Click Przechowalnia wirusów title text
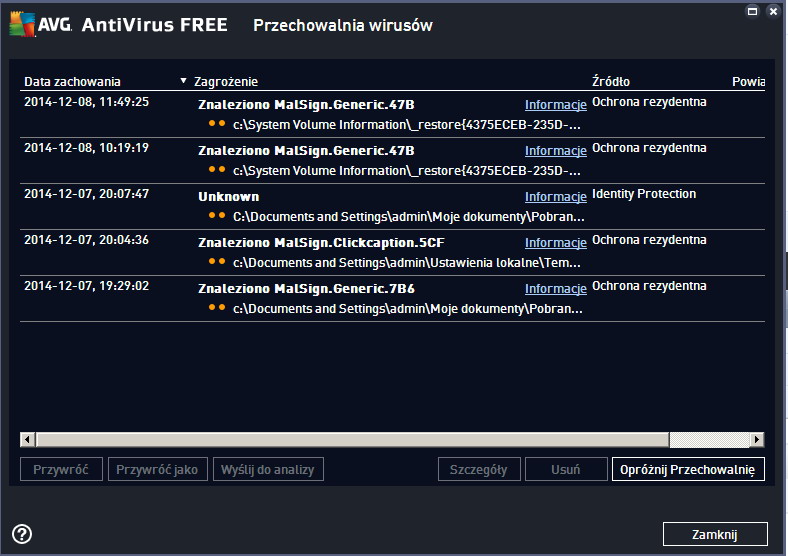Viewport: 788px width, 556px height. [343, 25]
